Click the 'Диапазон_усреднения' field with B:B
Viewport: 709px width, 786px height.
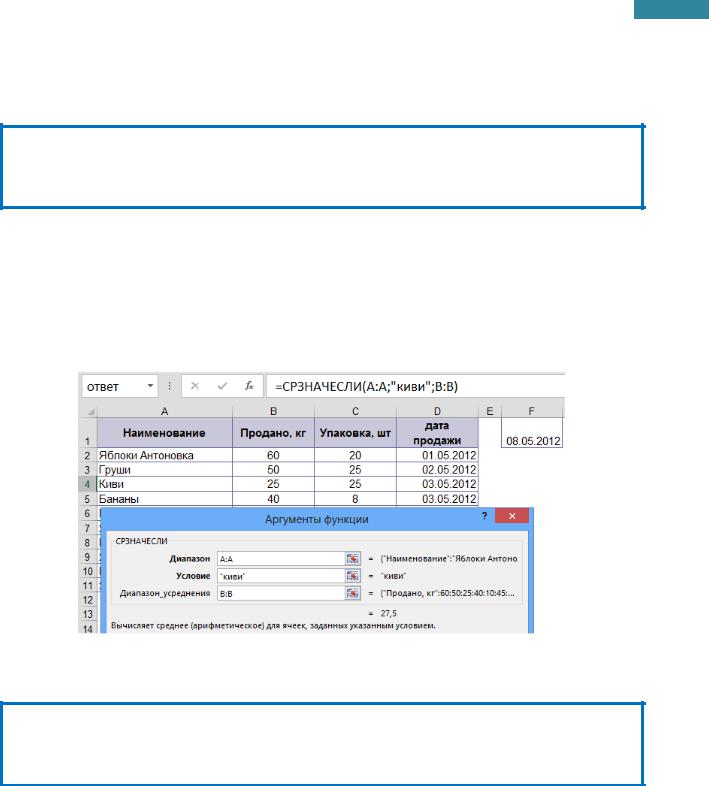pyautogui.click(x=281, y=594)
